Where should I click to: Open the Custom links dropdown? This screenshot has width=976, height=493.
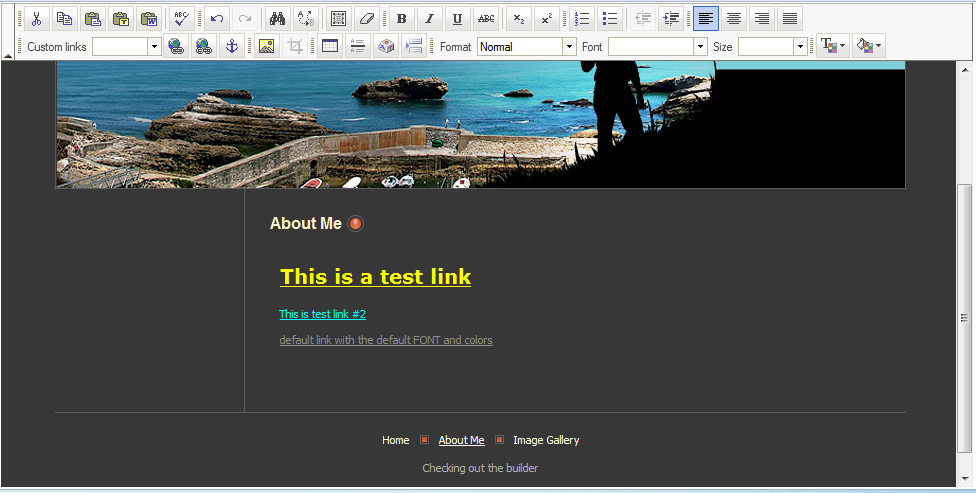point(154,47)
